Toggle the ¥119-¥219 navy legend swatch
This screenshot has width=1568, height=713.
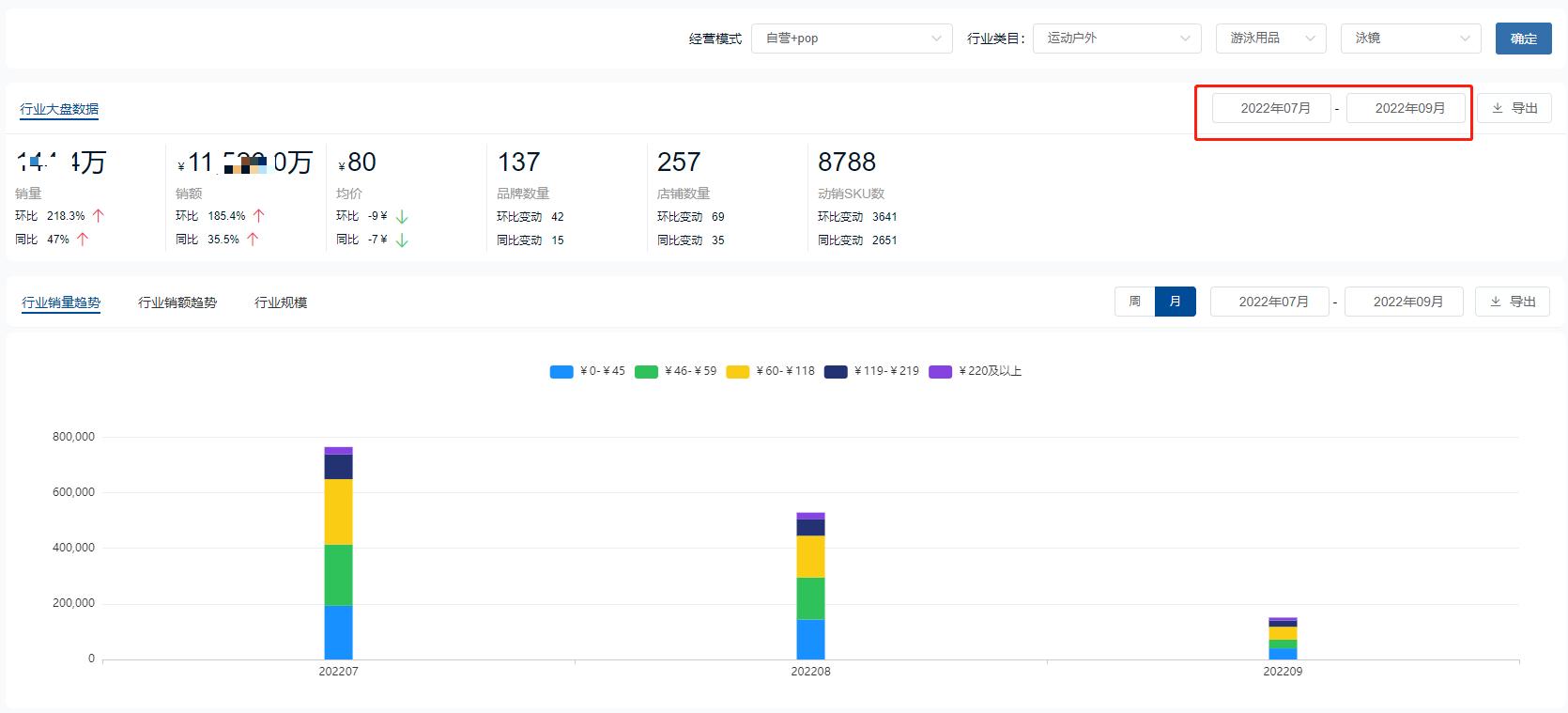836,372
